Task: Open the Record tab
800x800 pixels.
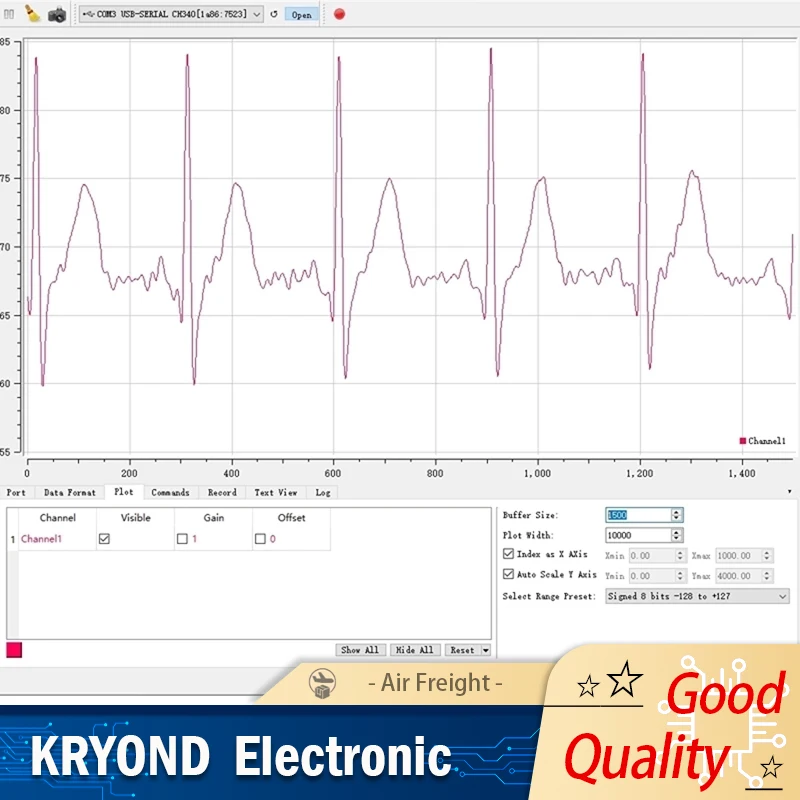Action: point(222,492)
